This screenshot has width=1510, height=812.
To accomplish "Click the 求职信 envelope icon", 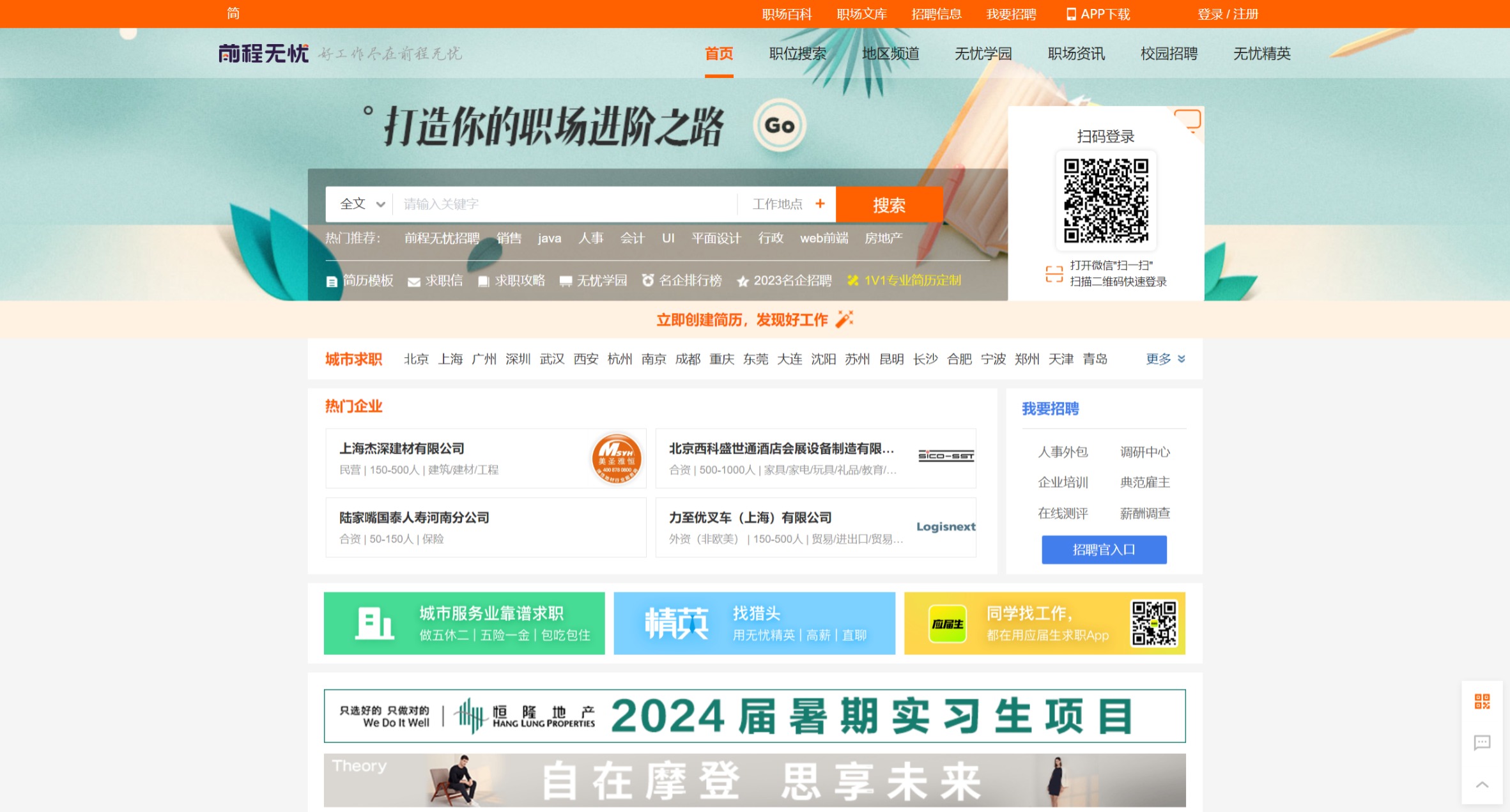I will [x=414, y=280].
